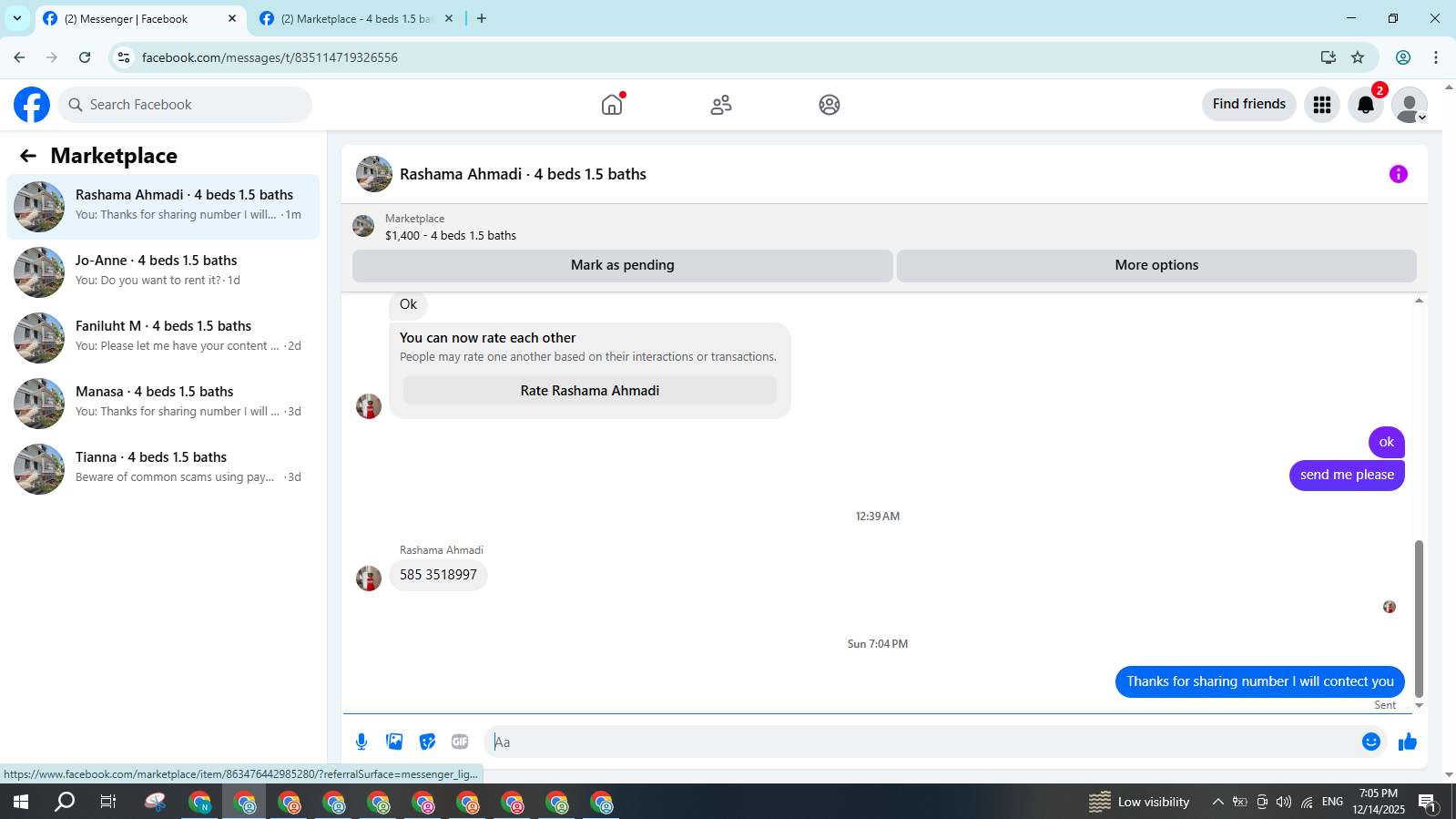Screen dimensions: 1456x819
Task: Click chat scrollbar thumb
Action: pyautogui.click(x=1419, y=619)
